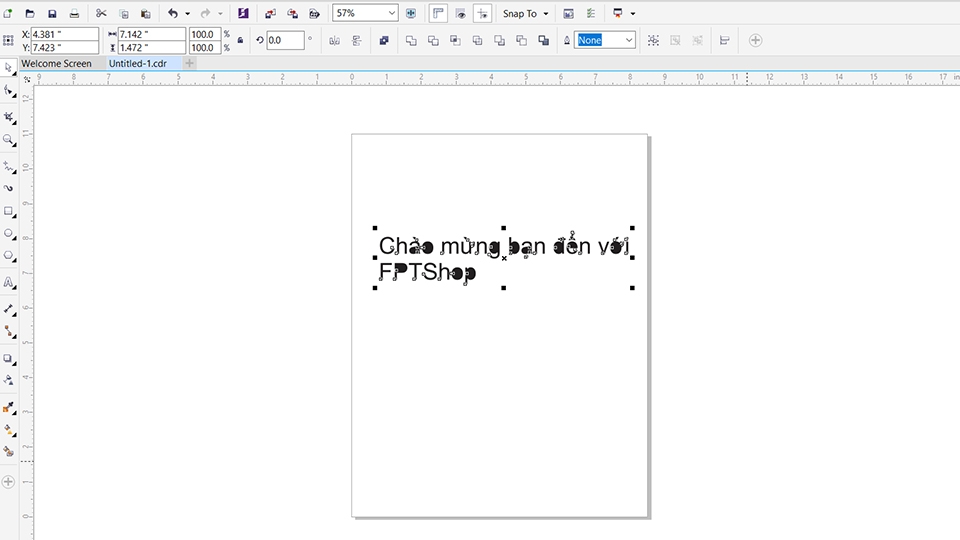
Task: Select the Zoom tool
Action: (9, 140)
